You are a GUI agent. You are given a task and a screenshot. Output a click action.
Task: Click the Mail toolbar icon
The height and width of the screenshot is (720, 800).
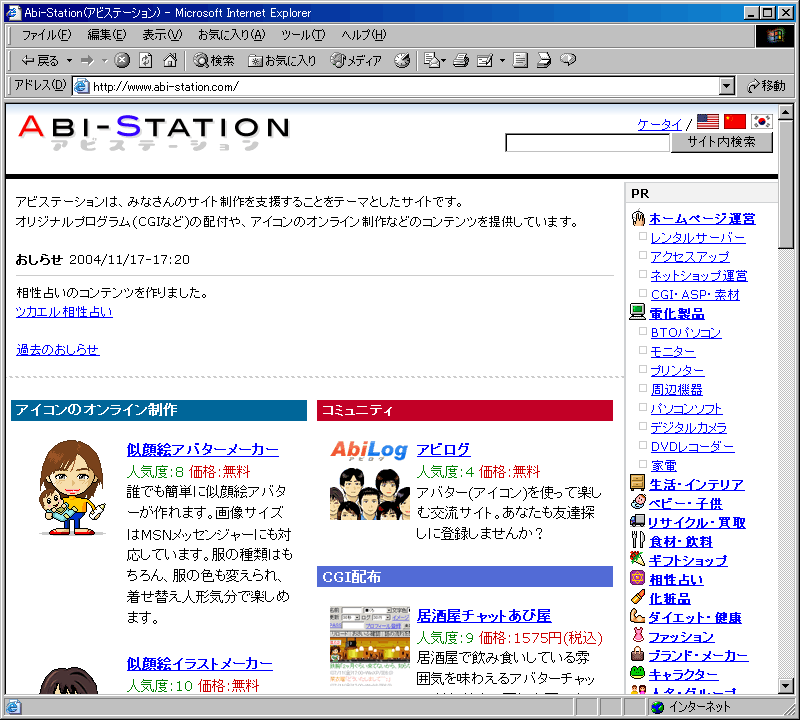432,60
